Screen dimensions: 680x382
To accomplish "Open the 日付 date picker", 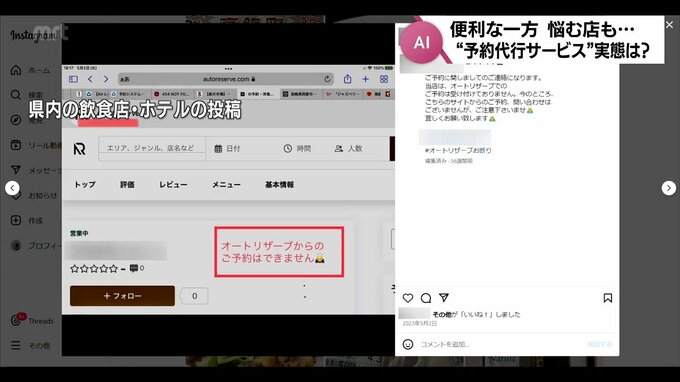I will pos(227,148).
